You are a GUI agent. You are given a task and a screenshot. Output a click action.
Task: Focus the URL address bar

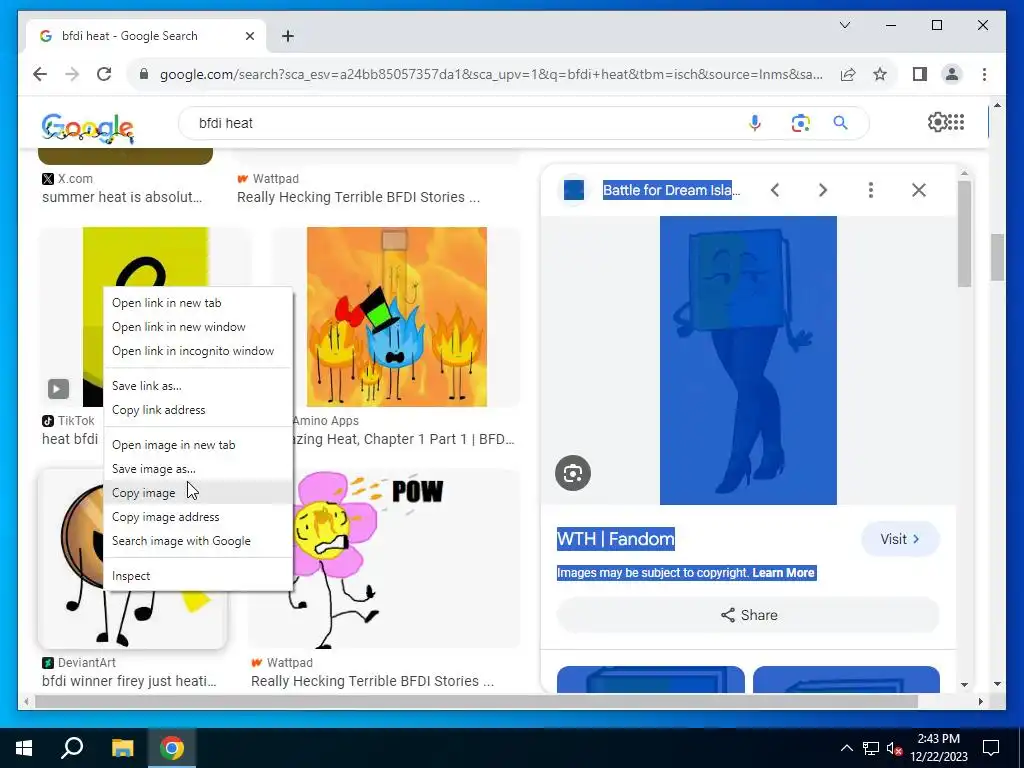click(x=491, y=74)
